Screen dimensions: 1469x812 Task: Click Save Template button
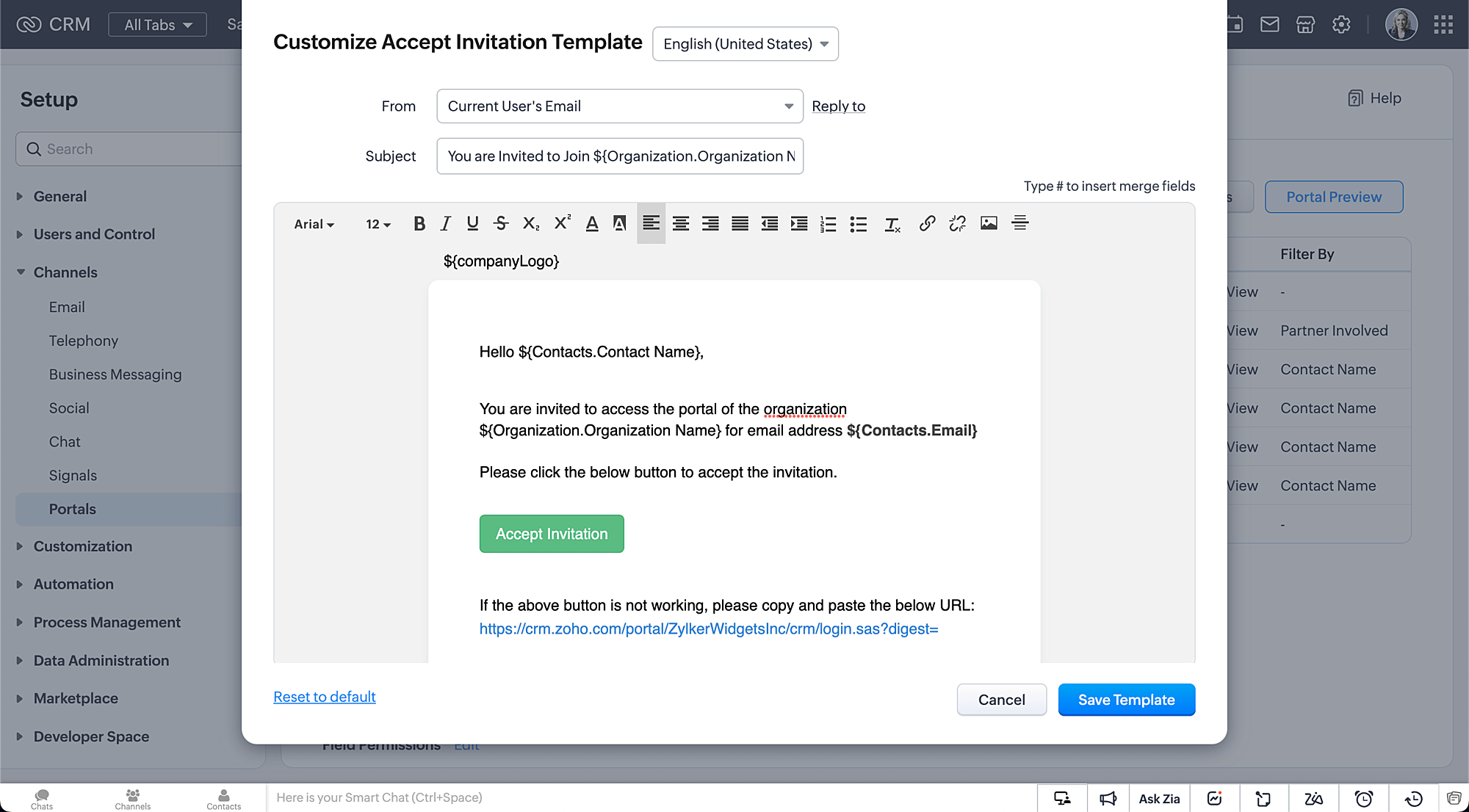1126,700
